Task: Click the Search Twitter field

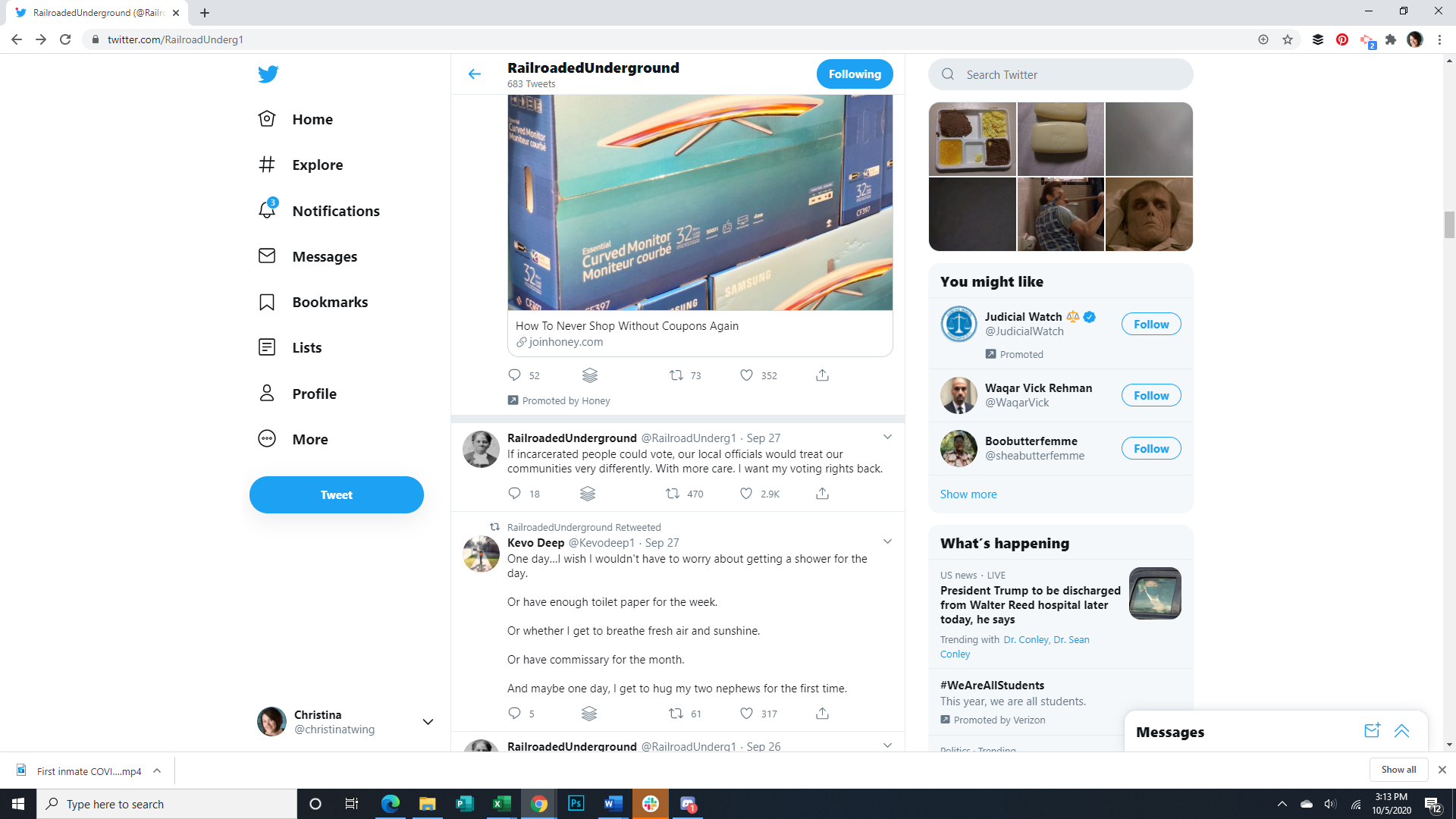Action: 1062,74
